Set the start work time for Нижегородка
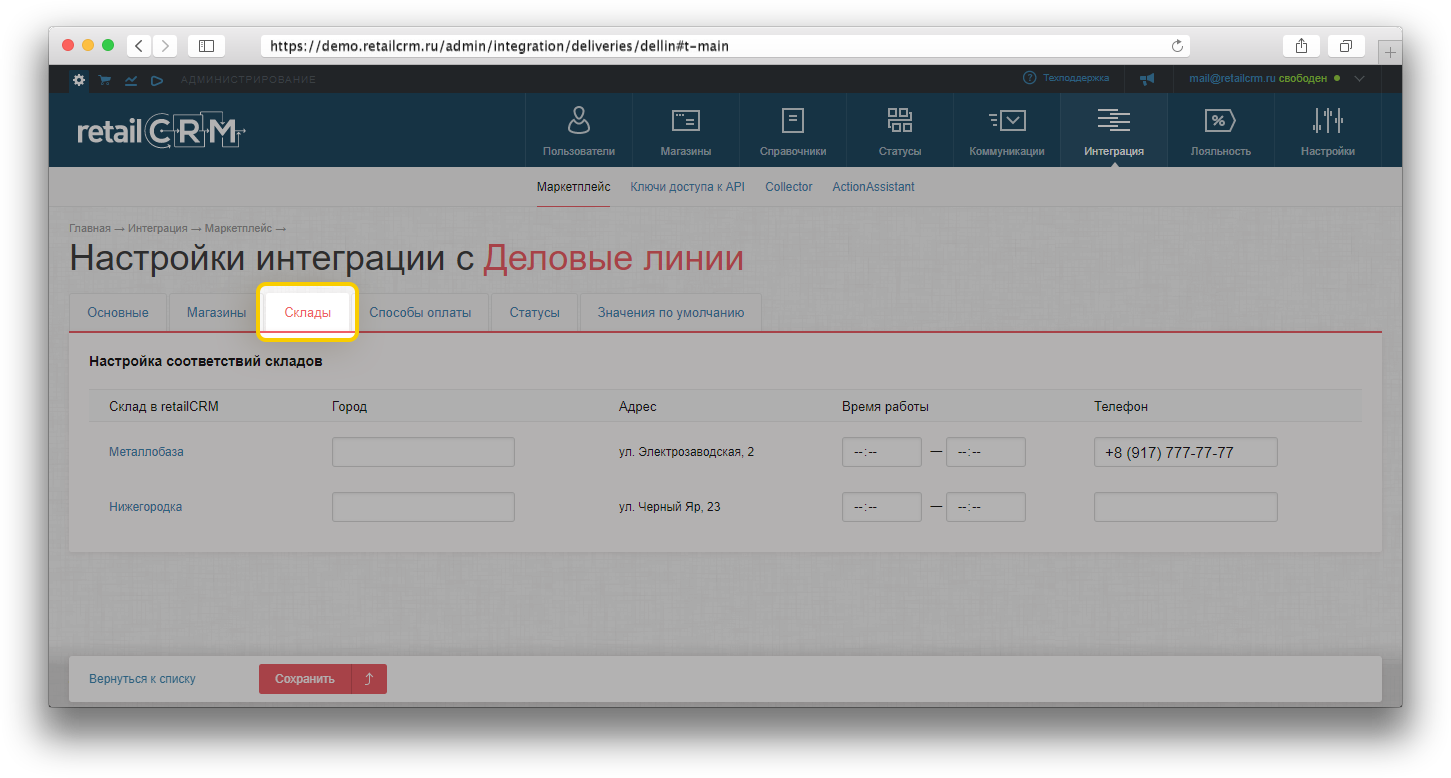Image resolution: width=1451 pixels, height=778 pixels. pyautogui.click(x=882, y=507)
